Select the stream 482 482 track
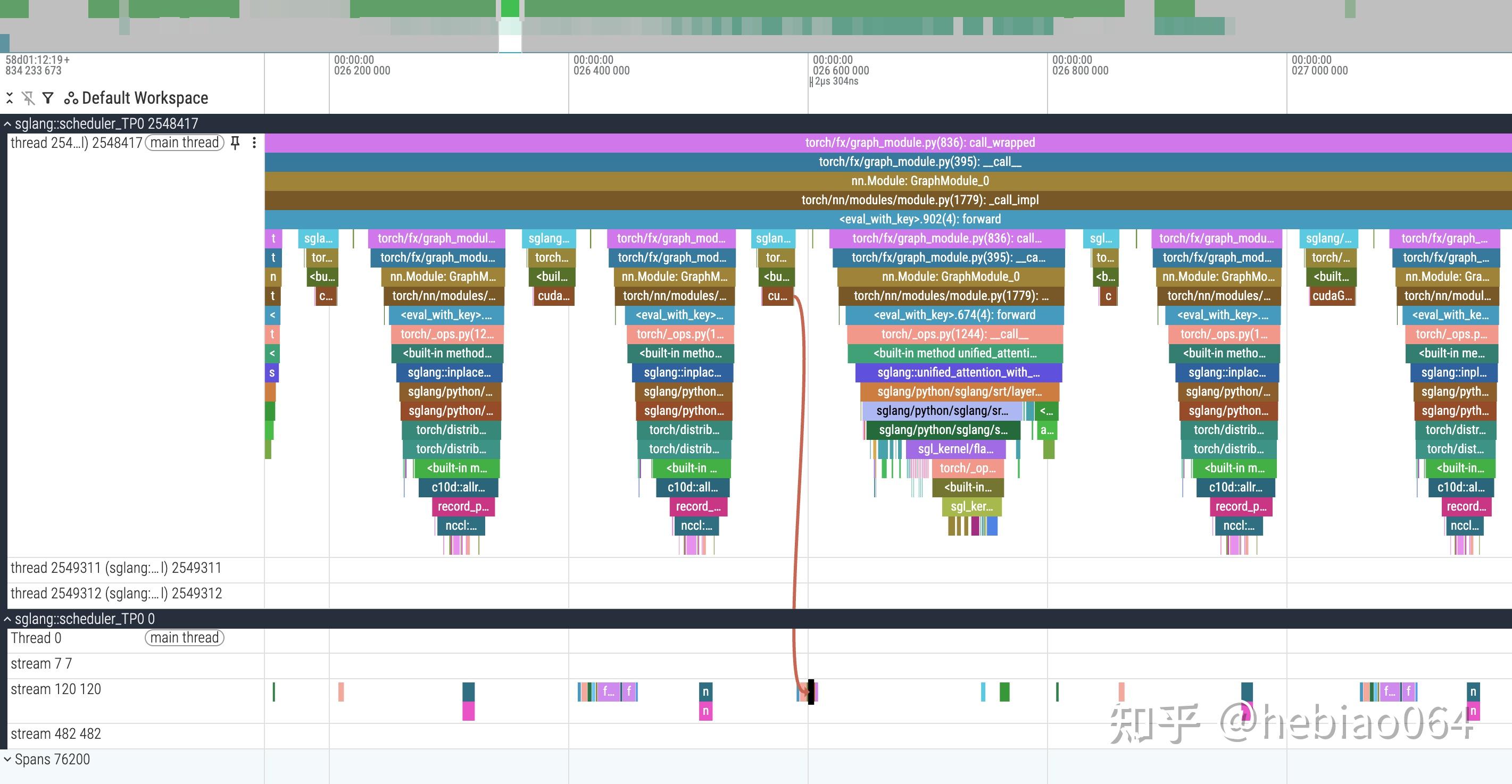Screen dimensions: 1512x784 pos(56,734)
